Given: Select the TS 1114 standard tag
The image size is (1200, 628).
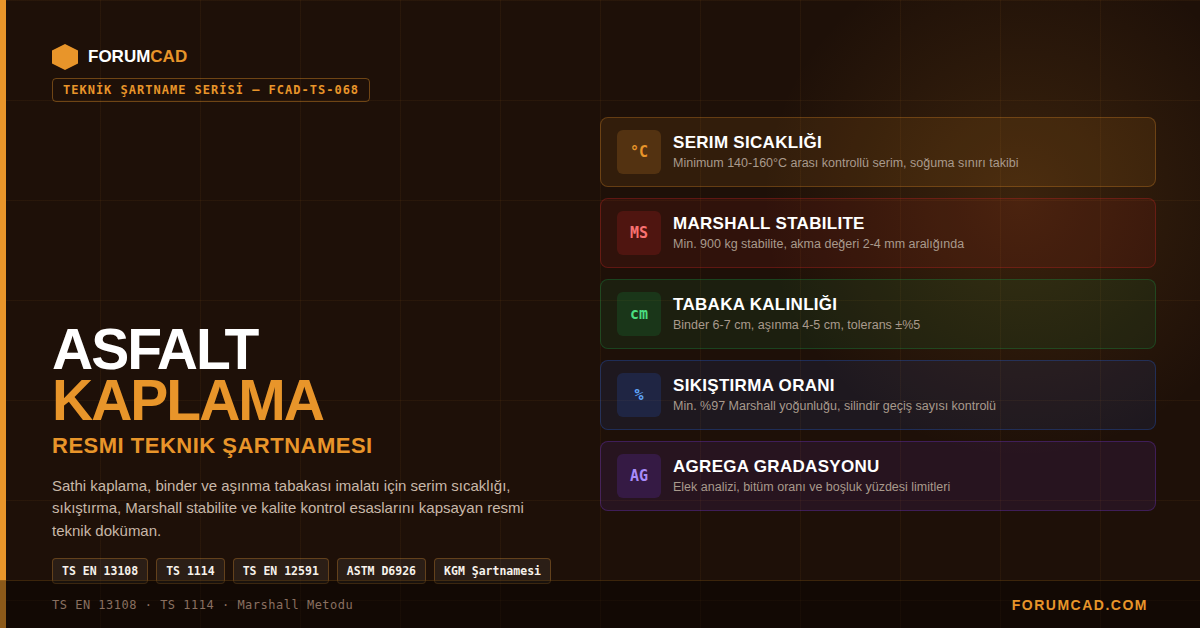Looking at the screenshot, I should [x=190, y=571].
